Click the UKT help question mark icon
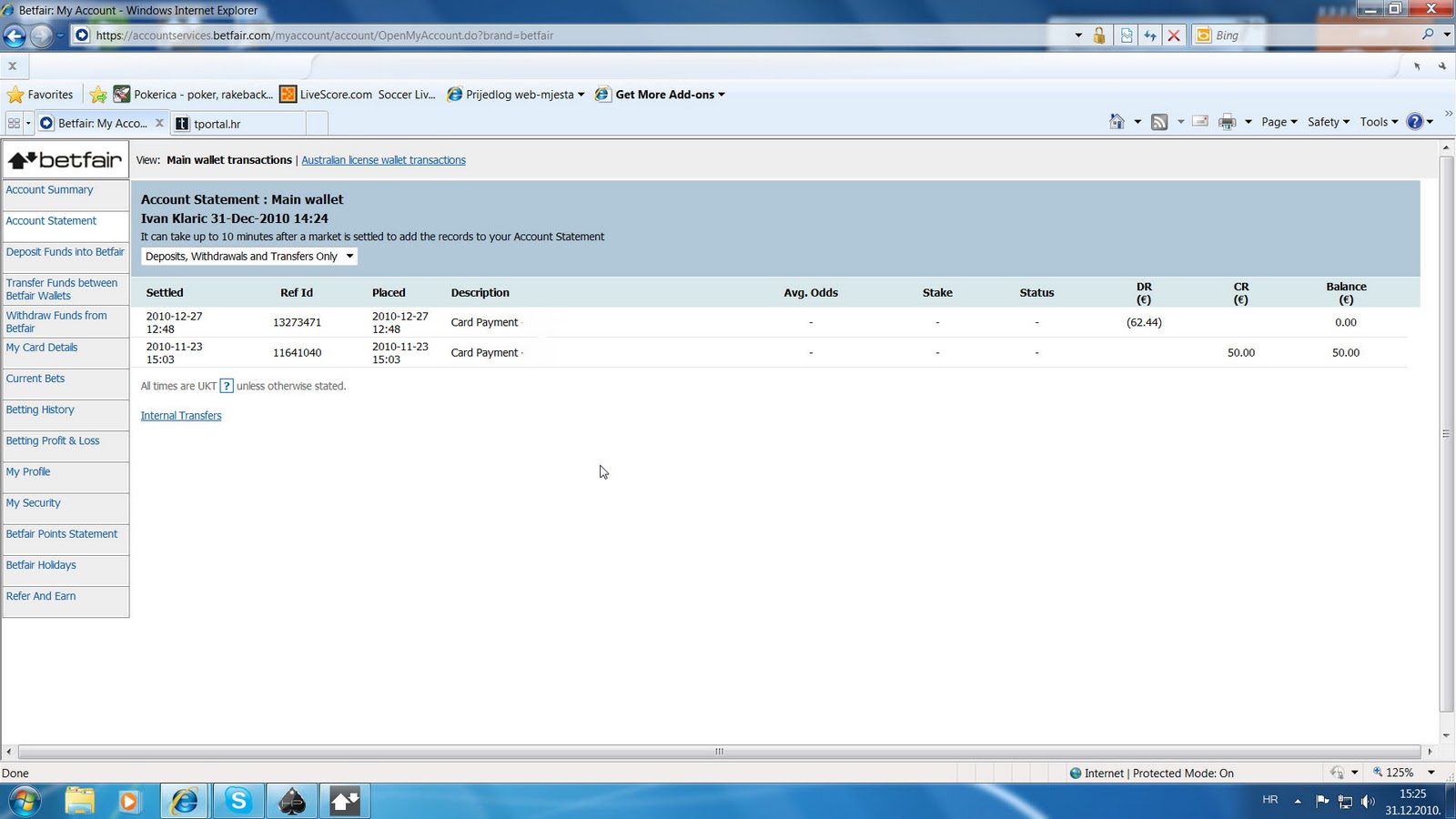Screen dimensions: 1456x819 tap(227, 386)
